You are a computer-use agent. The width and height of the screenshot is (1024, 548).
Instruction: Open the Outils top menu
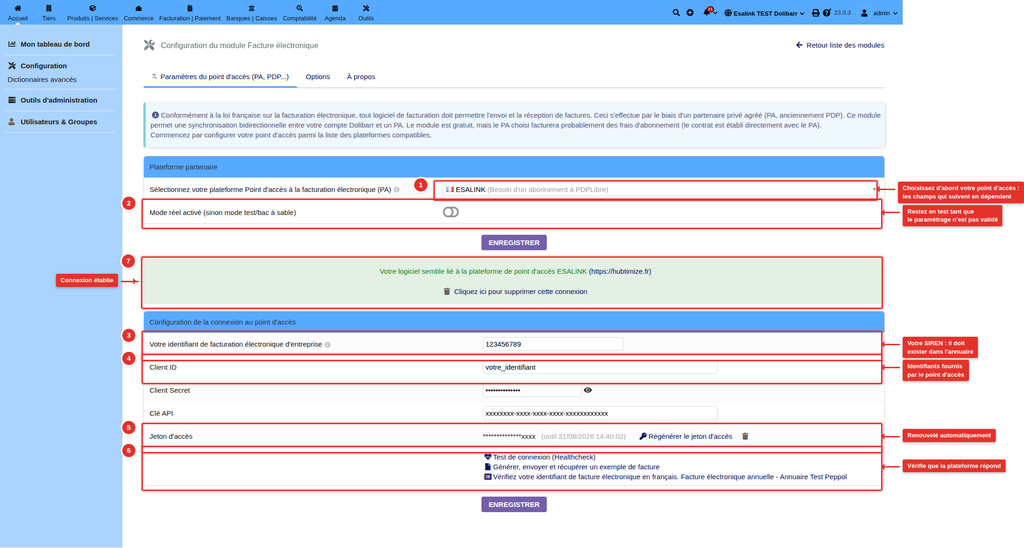tap(366, 12)
